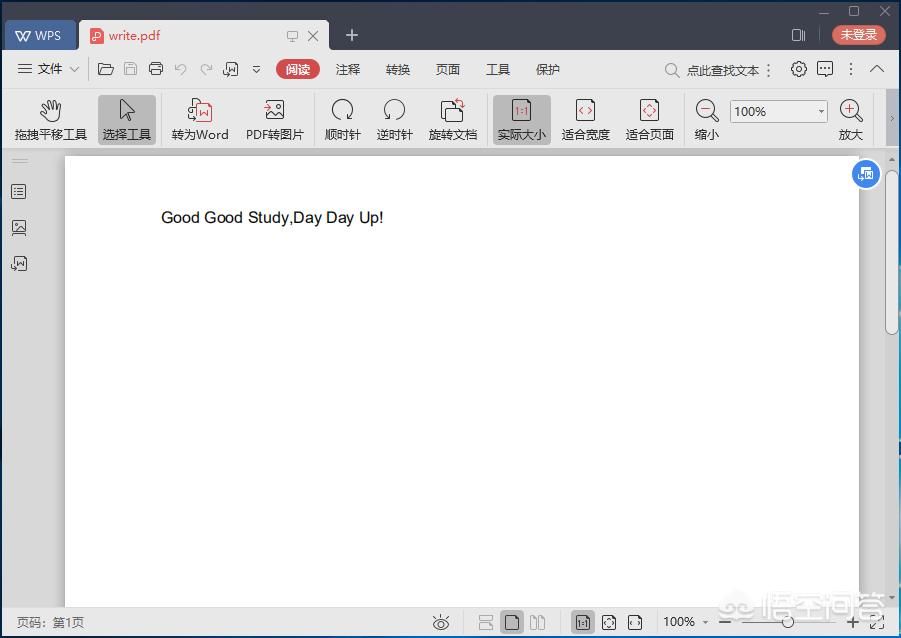
Task: Convert the PDF to Word (转为Word)
Action: coord(200,120)
